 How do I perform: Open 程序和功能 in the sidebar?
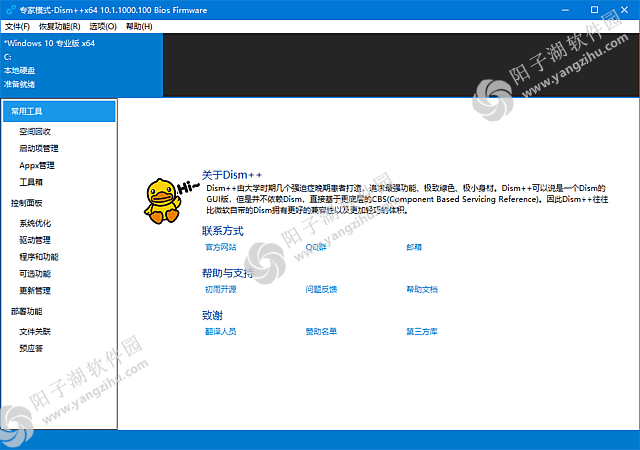click(39, 257)
